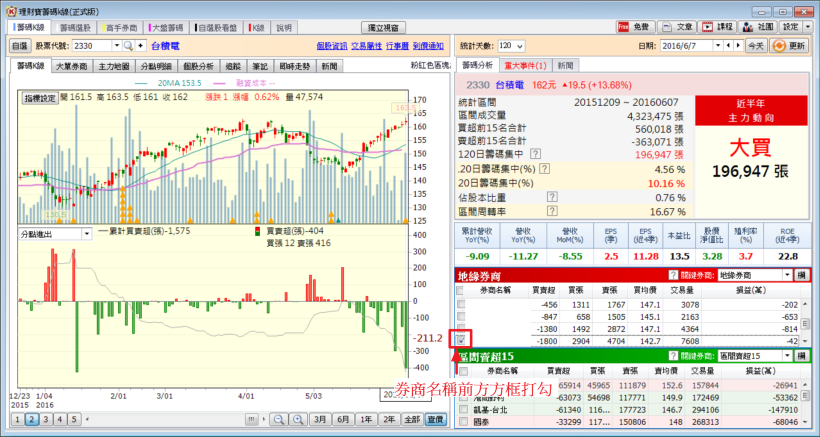Image resolution: width=820 pixels, height=437 pixels.
Task: Open the 分點明細 sub tab
Action: [155, 66]
